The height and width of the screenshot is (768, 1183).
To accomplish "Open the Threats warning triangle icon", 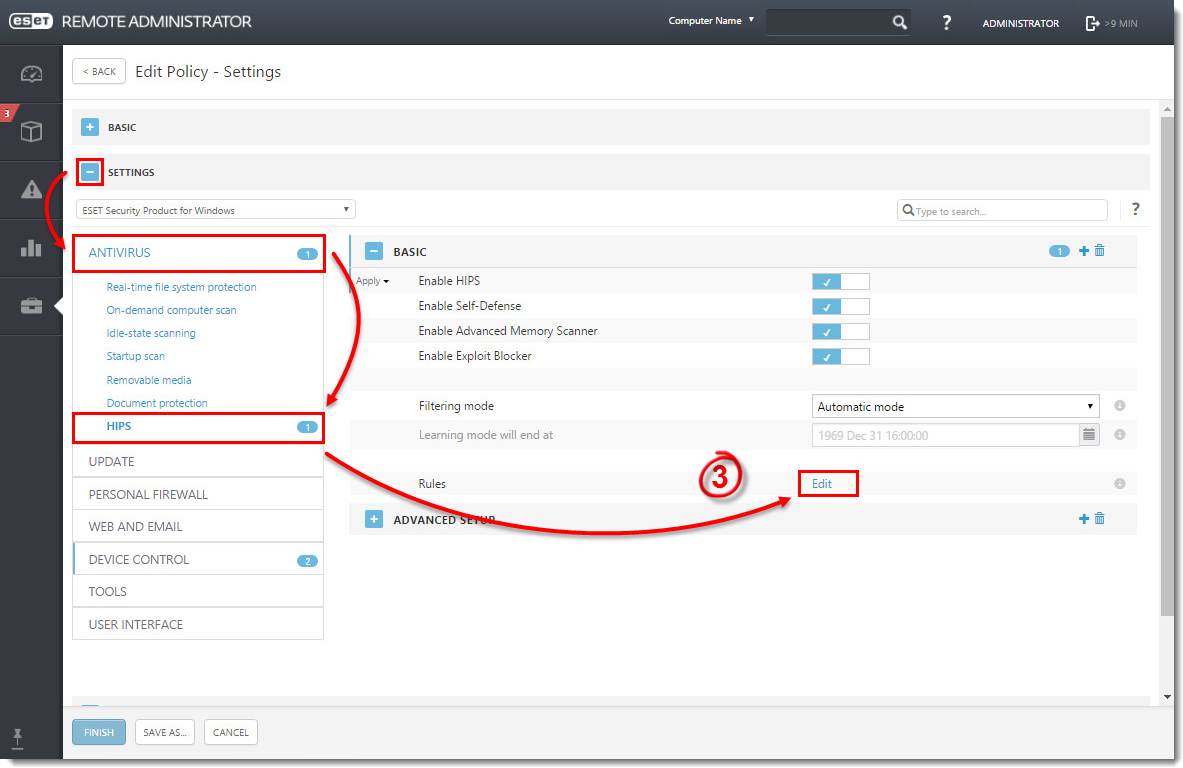I will click(31, 189).
